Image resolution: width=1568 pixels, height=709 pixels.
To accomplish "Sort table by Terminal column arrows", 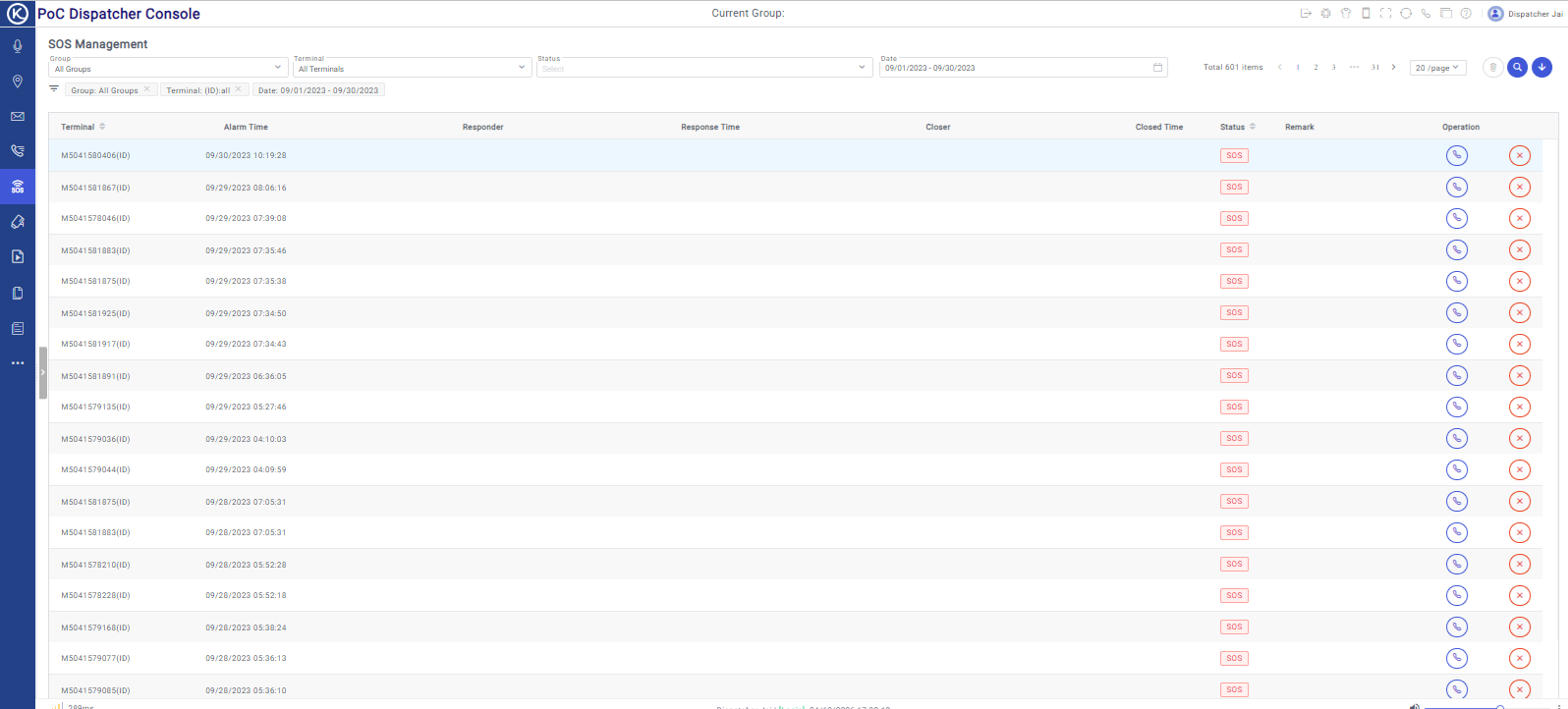I will click(x=102, y=127).
